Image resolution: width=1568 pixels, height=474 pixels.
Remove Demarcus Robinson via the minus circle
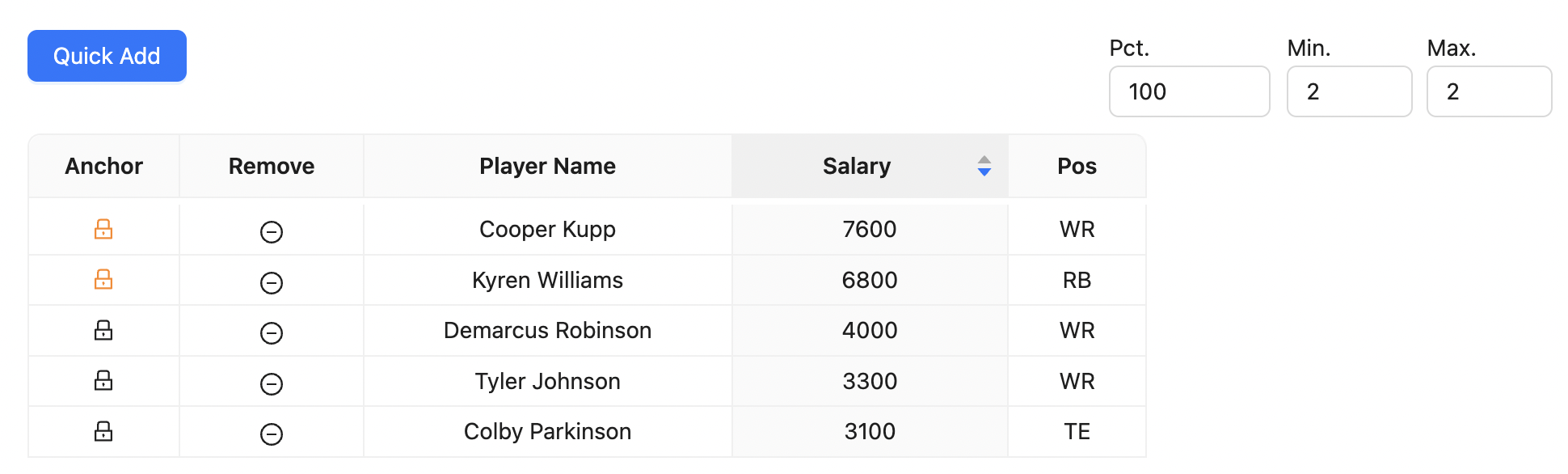272,332
